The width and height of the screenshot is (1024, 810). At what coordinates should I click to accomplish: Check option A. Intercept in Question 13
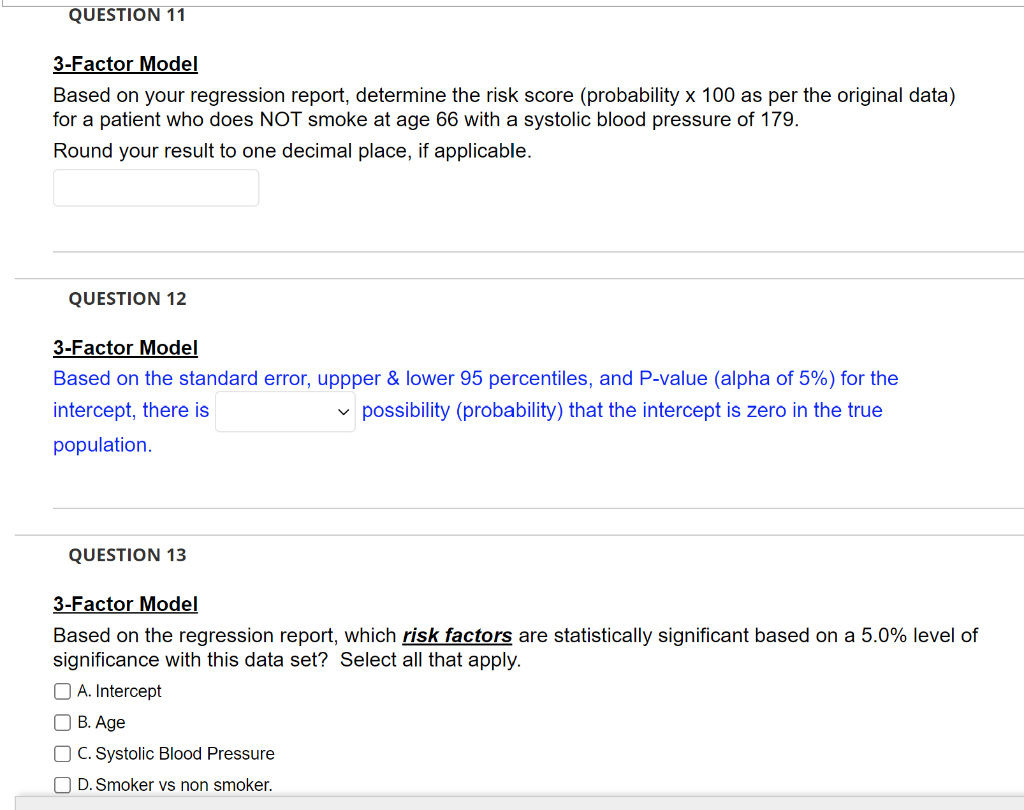(61, 691)
